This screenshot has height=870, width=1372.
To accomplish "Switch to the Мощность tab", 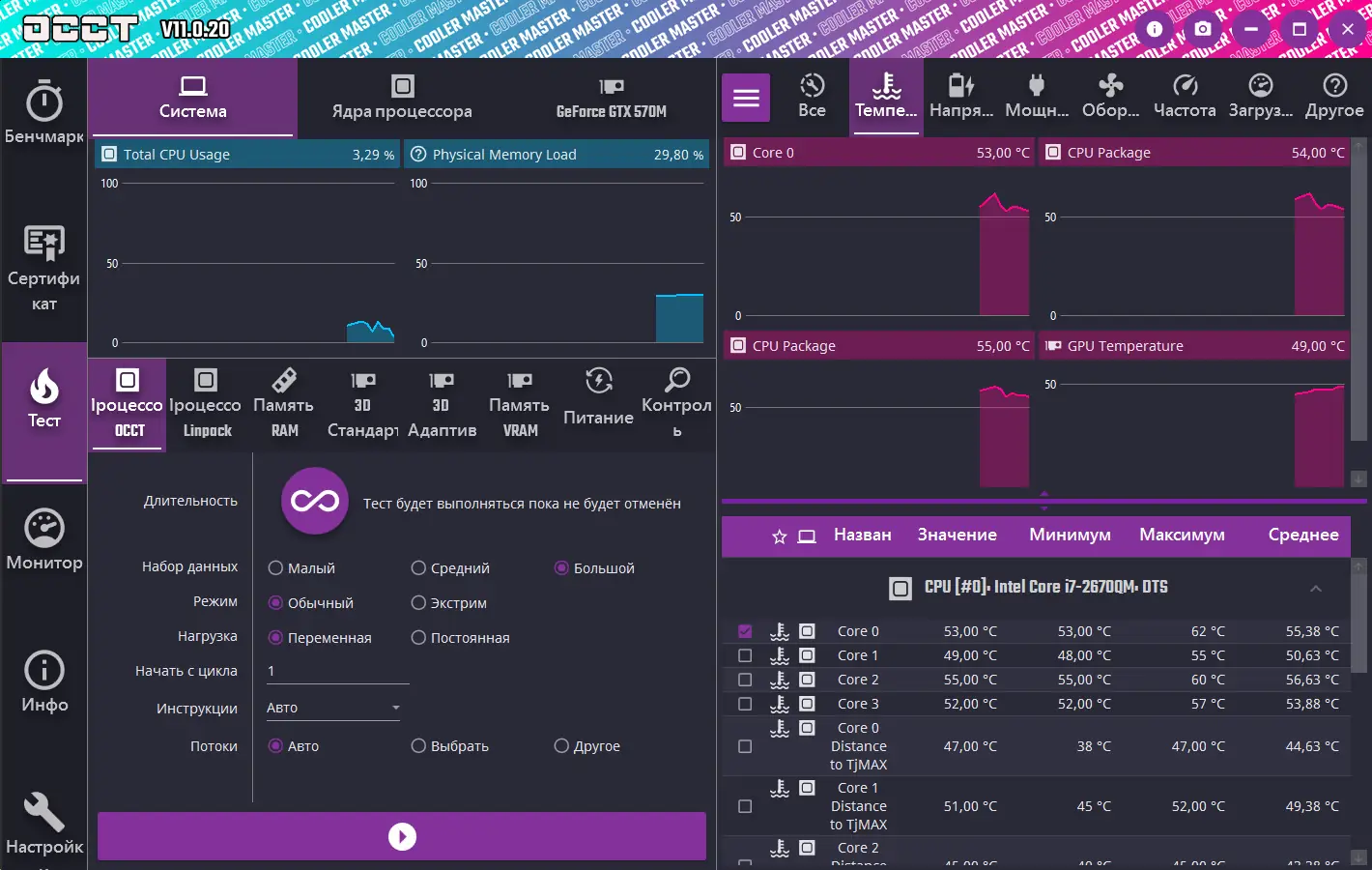I will tap(1037, 97).
